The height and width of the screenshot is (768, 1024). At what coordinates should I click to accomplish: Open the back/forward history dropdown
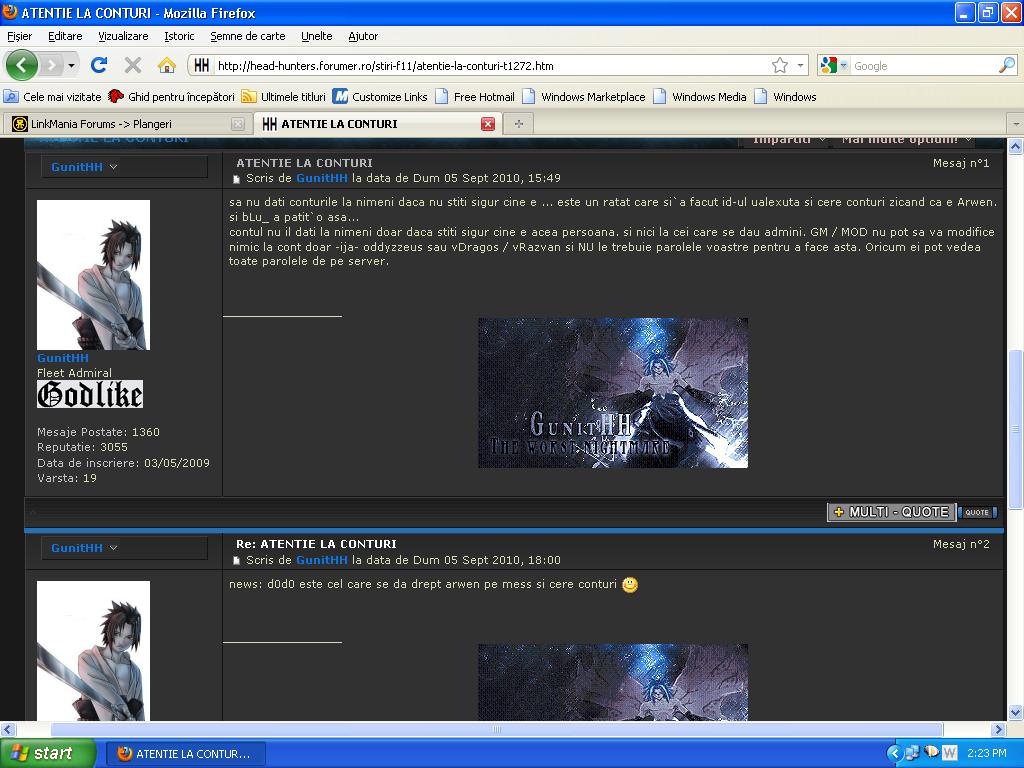coord(71,65)
